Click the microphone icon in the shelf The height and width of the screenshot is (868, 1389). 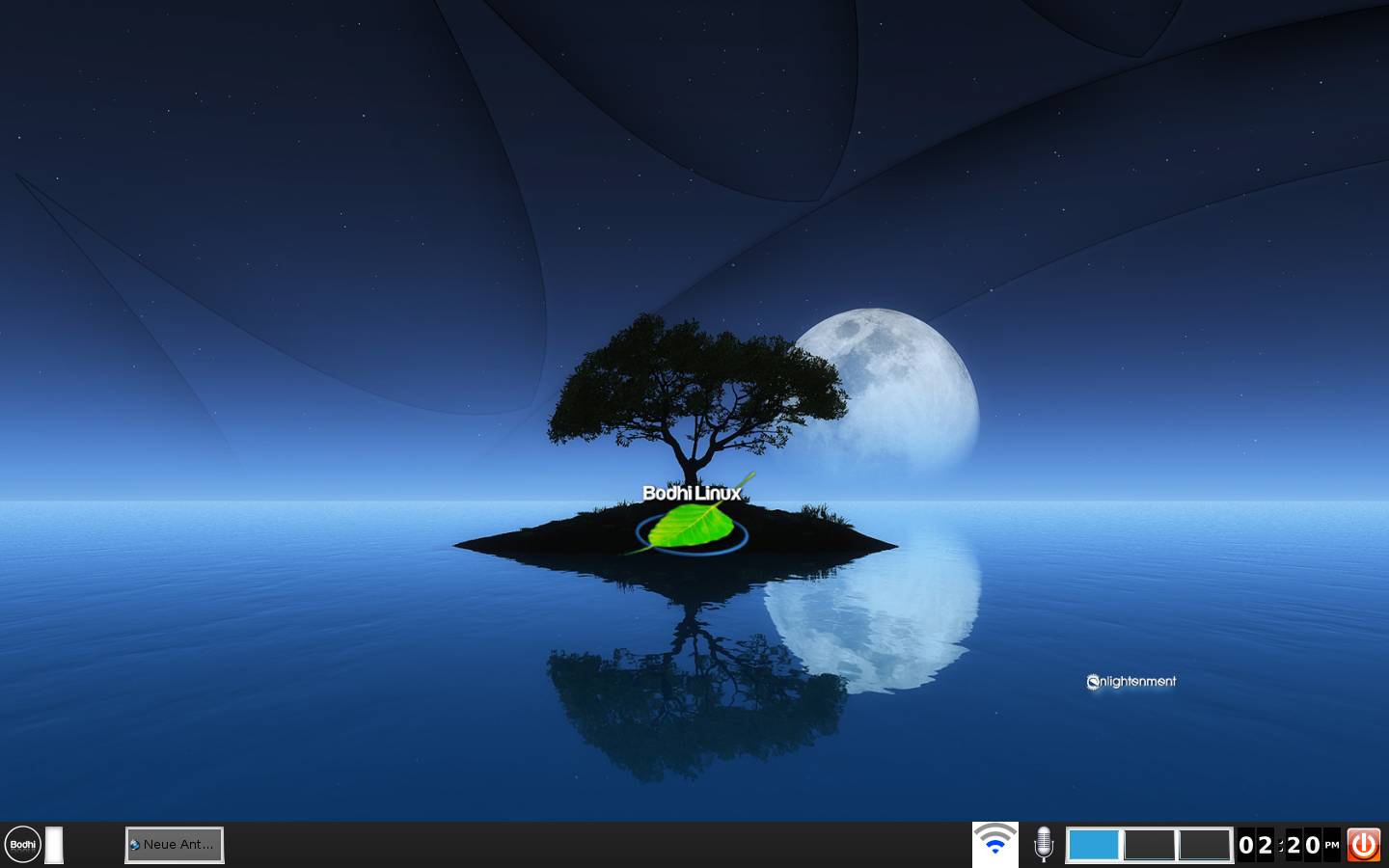click(x=1043, y=845)
